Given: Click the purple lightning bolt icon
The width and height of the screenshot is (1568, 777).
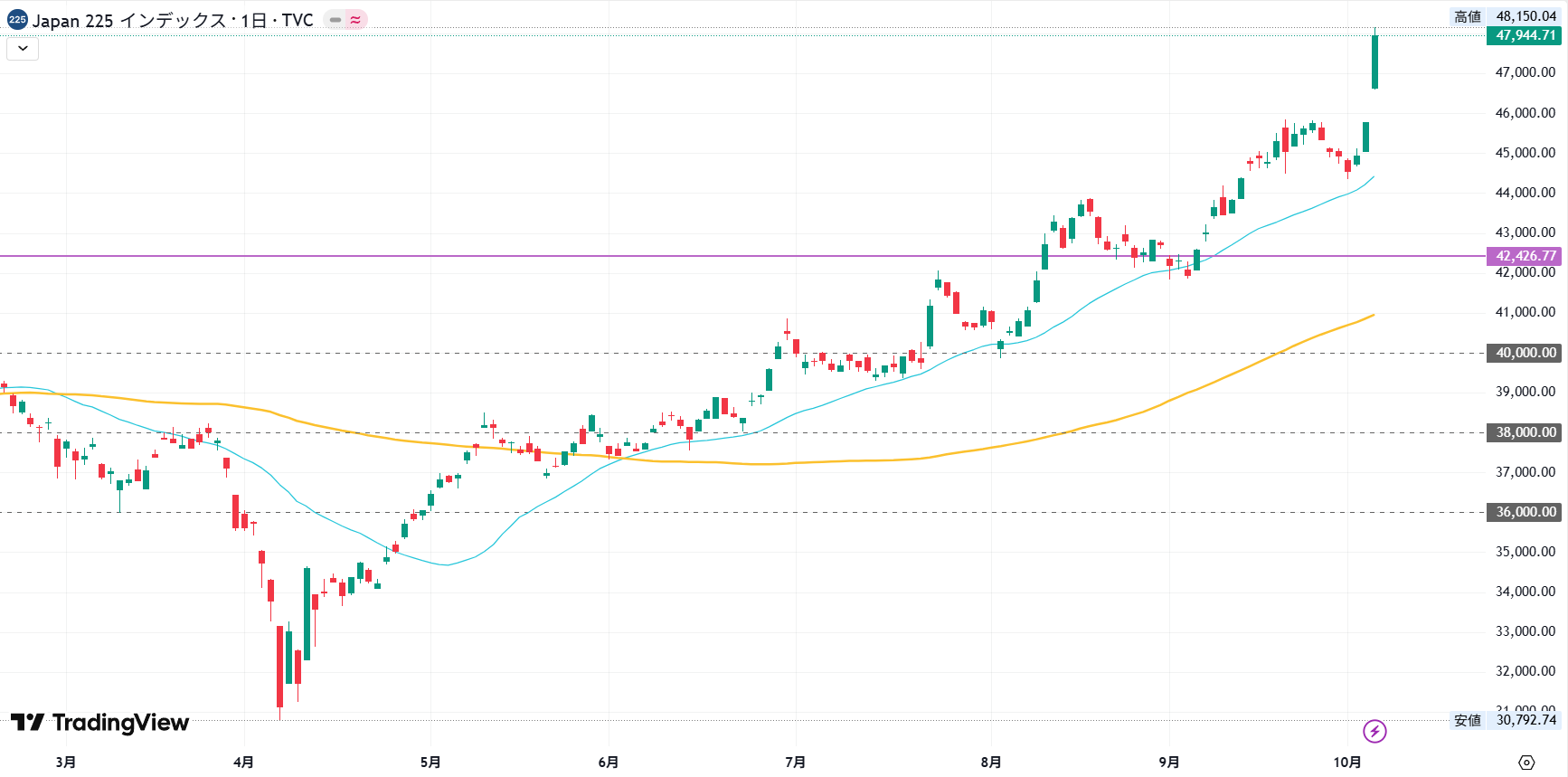Looking at the screenshot, I should click(1374, 731).
